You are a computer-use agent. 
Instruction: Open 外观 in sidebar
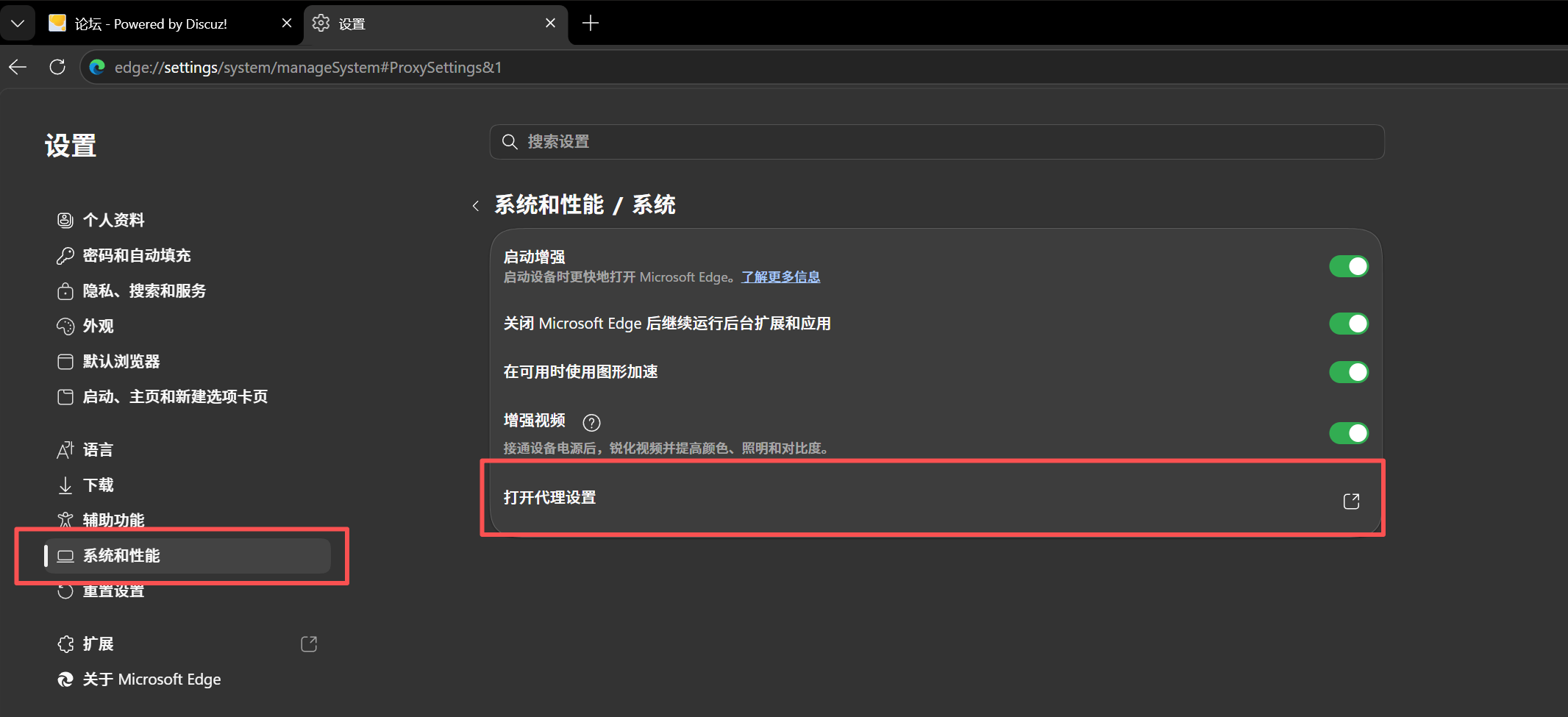click(188, 326)
